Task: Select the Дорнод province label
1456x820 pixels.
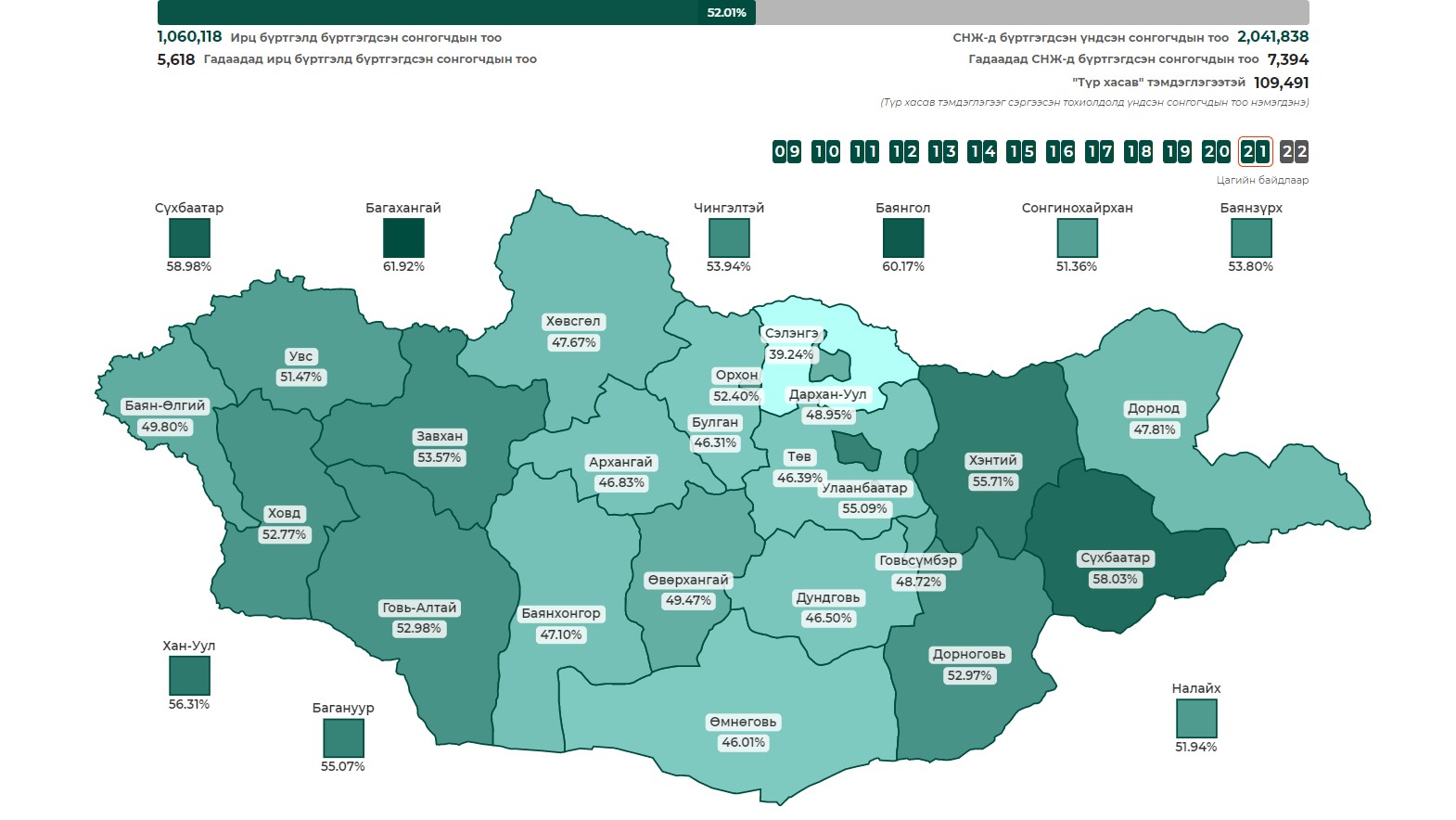Action: (1154, 408)
